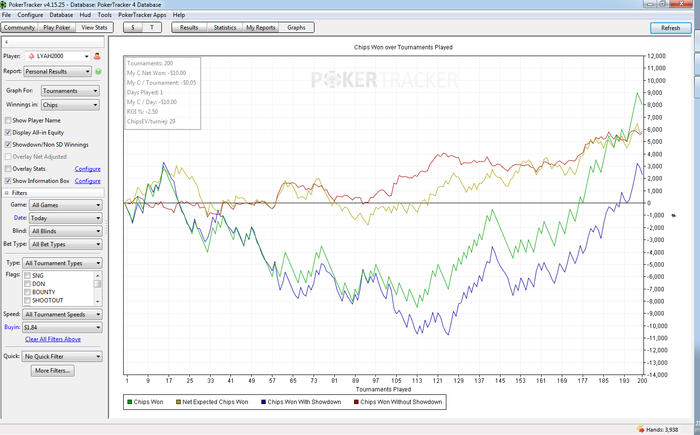This screenshot has width=700, height=435.
Task: Collapse the Filters section
Action: pos(7,193)
